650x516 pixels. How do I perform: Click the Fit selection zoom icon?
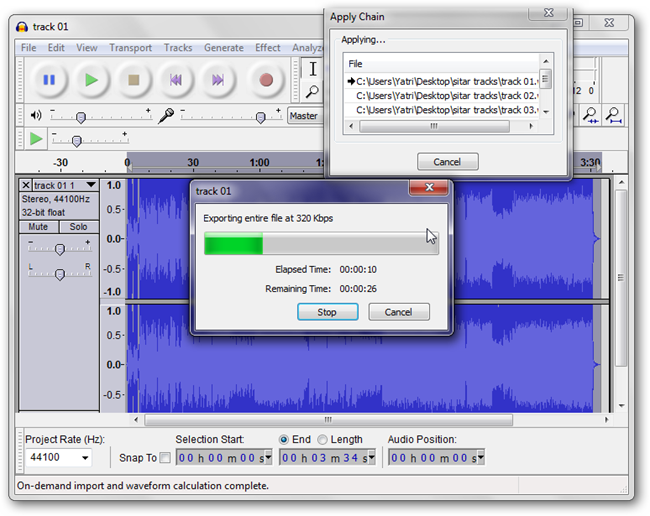tap(590, 114)
